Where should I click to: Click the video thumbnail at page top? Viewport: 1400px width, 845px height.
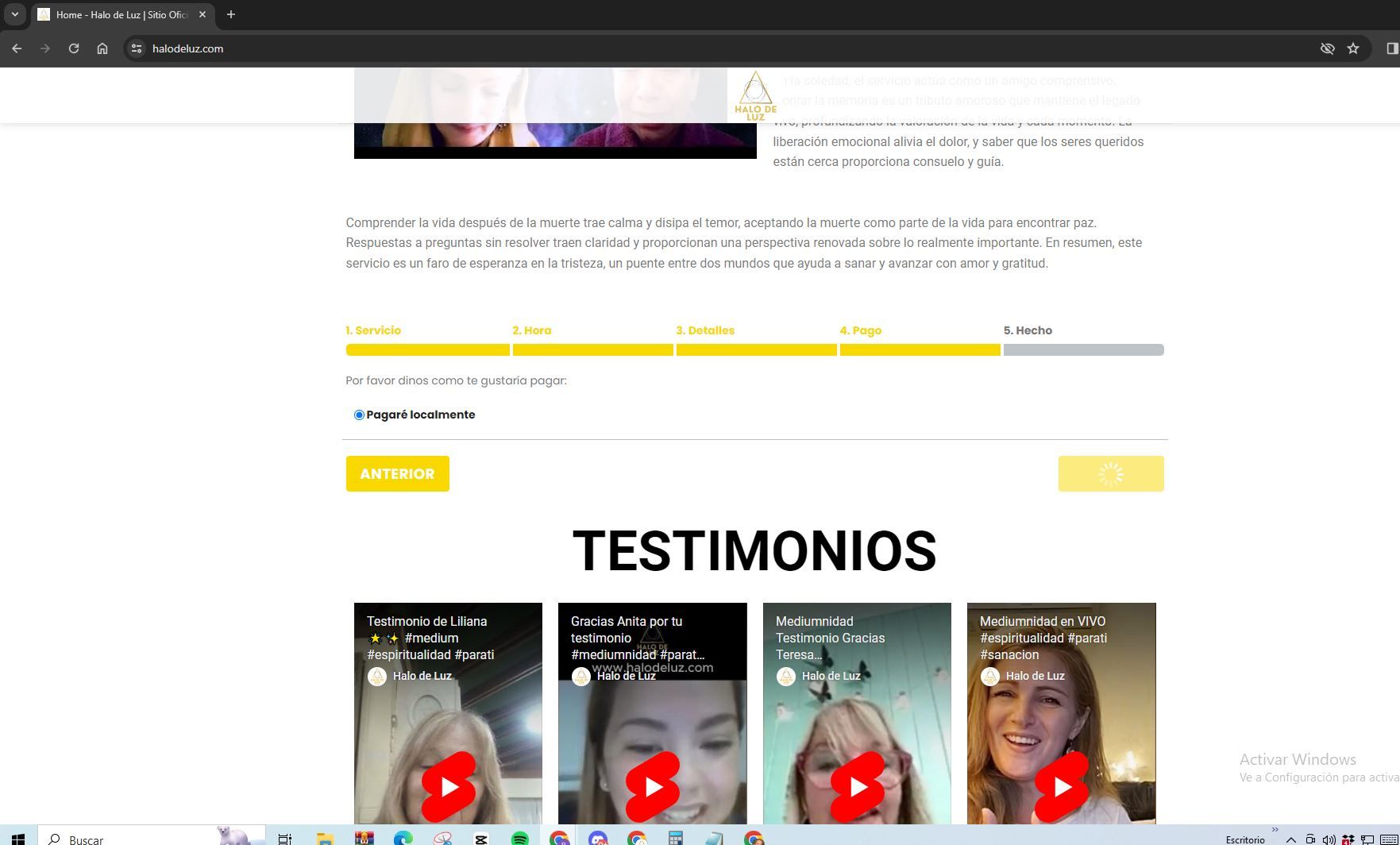pos(555,113)
